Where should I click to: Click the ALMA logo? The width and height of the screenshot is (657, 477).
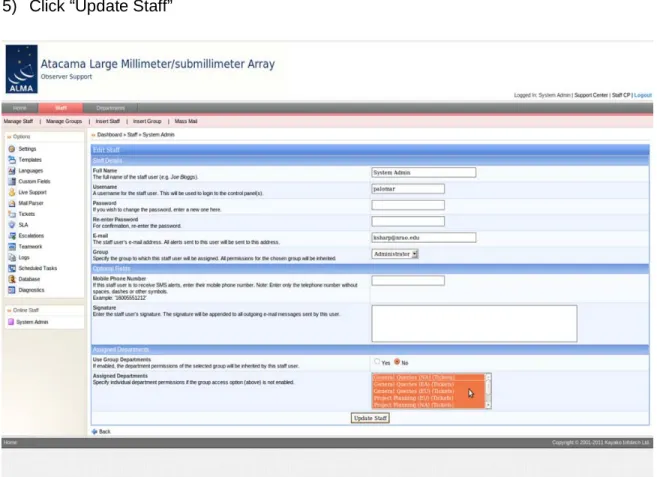[x=21, y=69]
